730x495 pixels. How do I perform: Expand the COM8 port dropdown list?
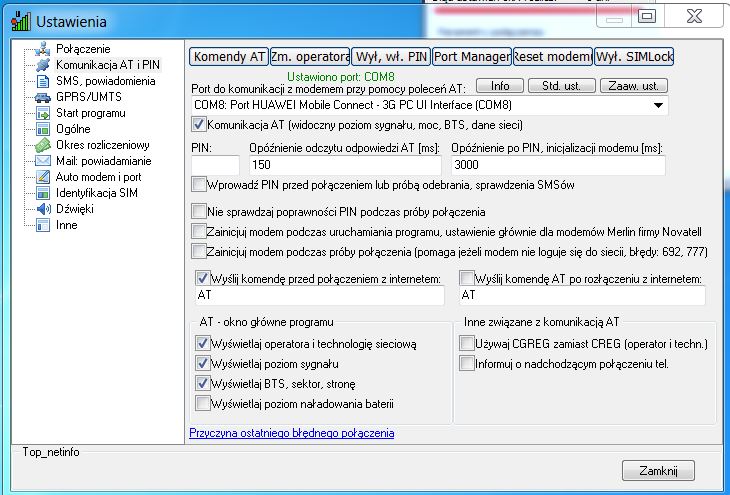tap(658, 105)
